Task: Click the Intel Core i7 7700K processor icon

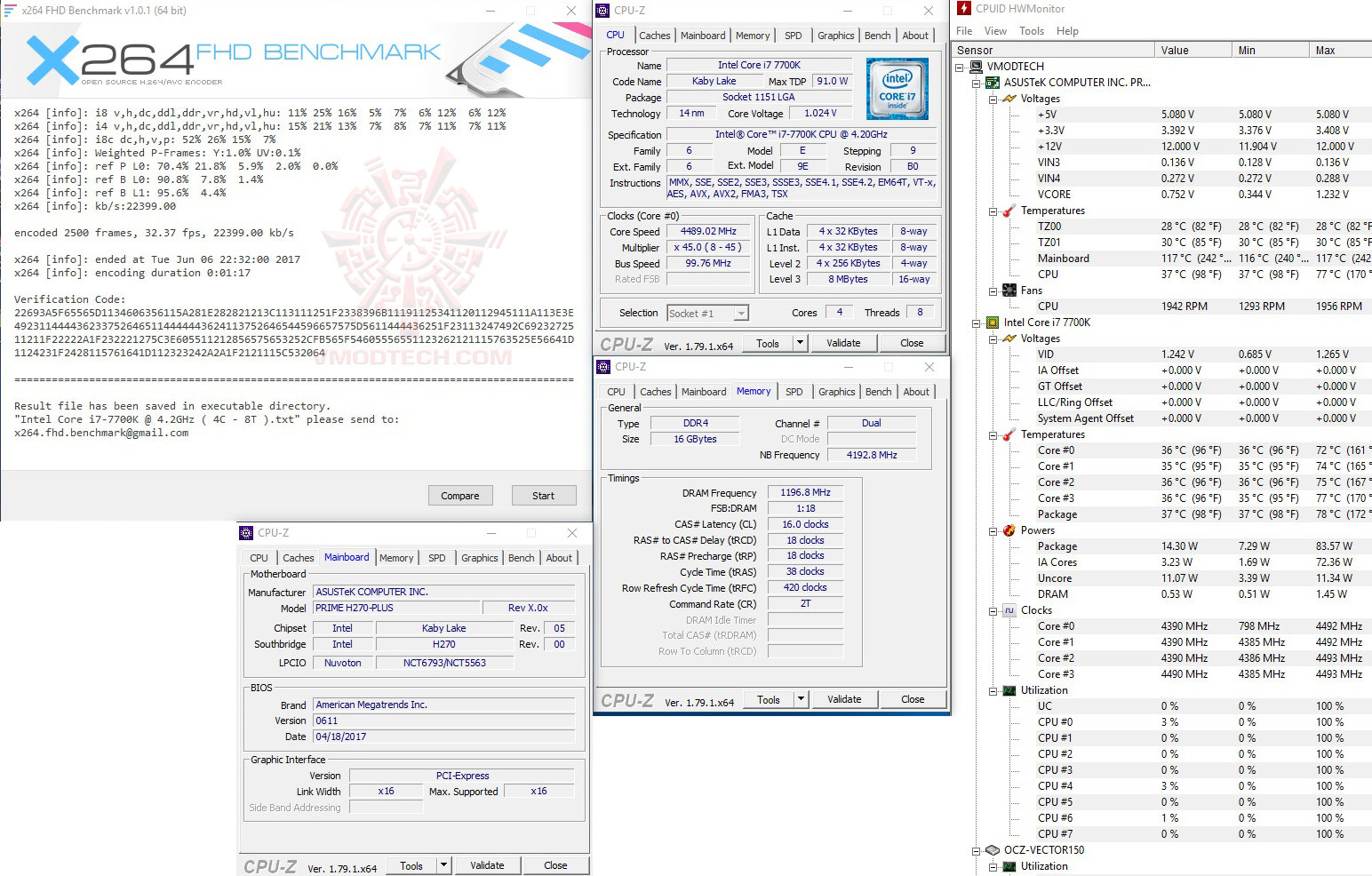Action: pos(993,322)
